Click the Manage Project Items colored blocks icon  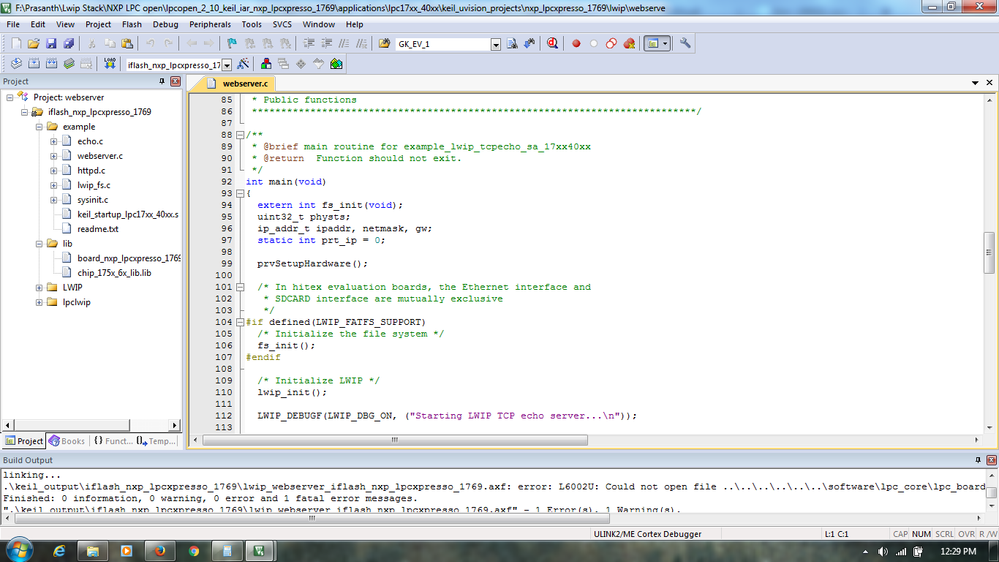click(x=266, y=64)
